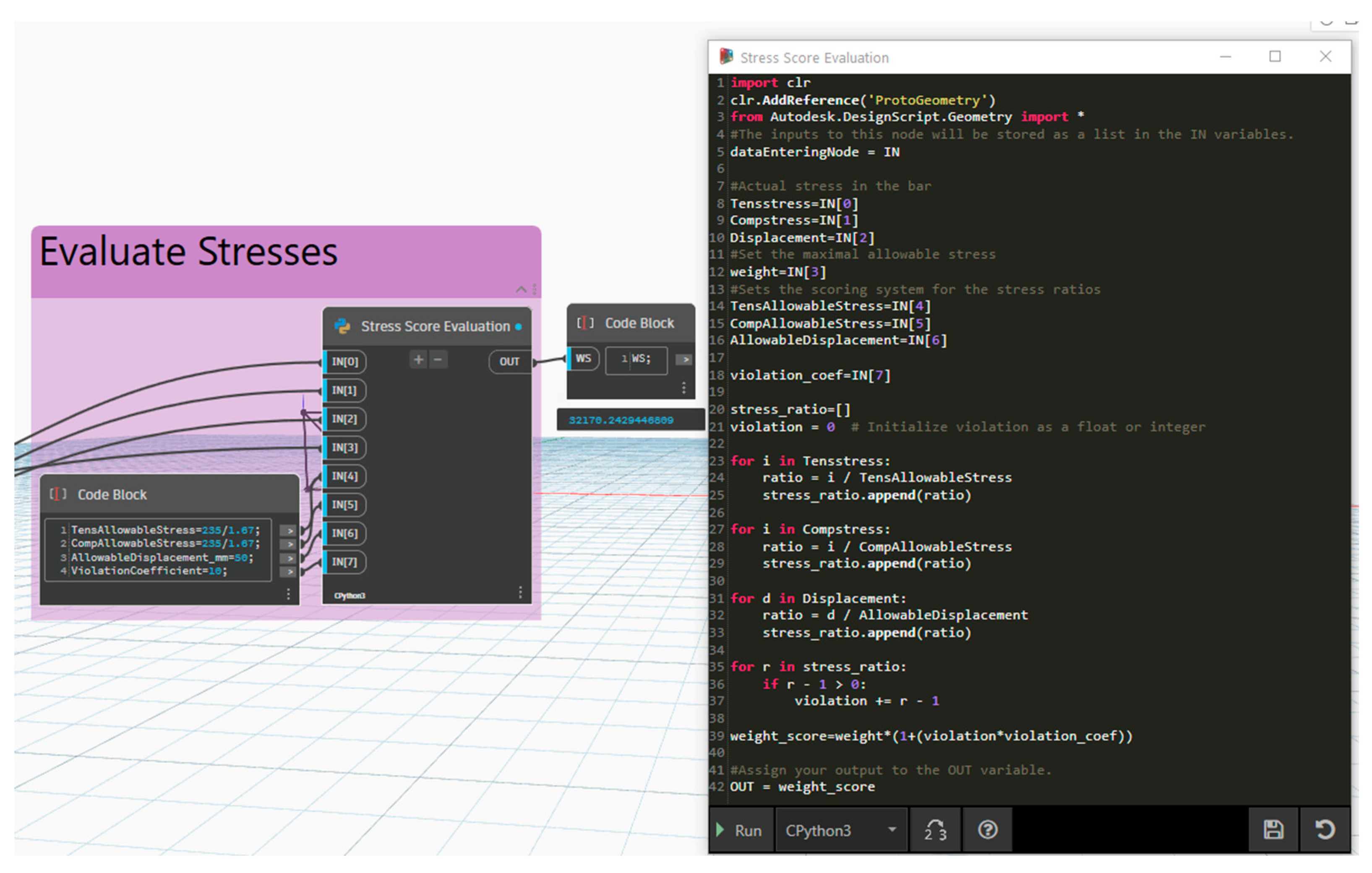Image resolution: width=1372 pixels, height=873 pixels.
Task: Add an input port with the plus icon
Action: [x=419, y=360]
